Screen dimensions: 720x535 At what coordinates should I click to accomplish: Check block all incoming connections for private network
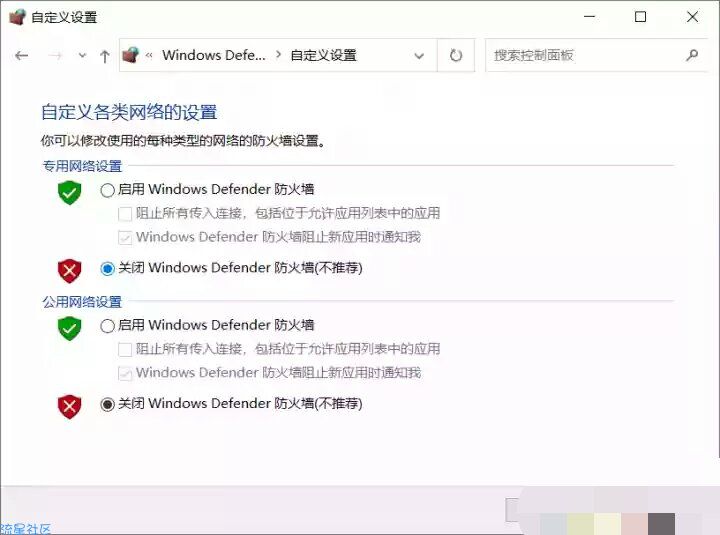coord(125,214)
